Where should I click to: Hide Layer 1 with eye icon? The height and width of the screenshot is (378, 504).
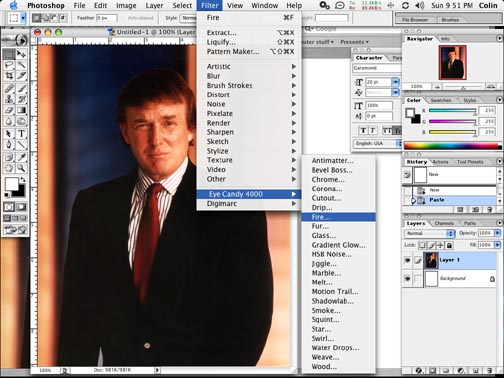pyautogui.click(x=407, y=260)
